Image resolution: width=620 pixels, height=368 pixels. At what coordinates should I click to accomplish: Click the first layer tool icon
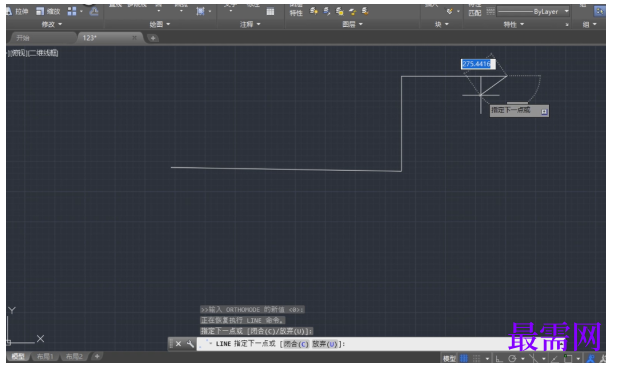314,11
